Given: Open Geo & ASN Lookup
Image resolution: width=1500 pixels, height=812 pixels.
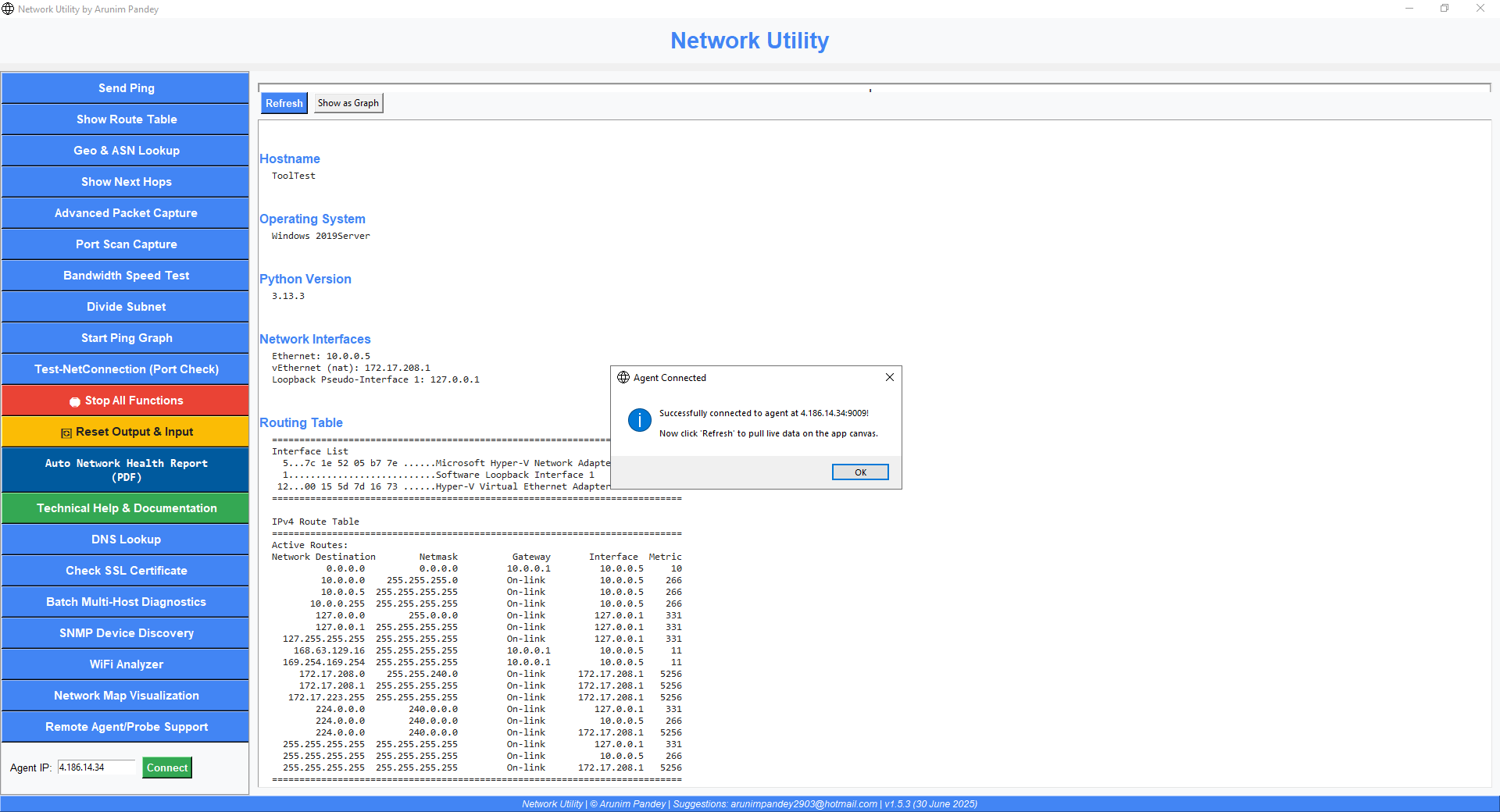Looking at the screenshot, I should [125, 150].
